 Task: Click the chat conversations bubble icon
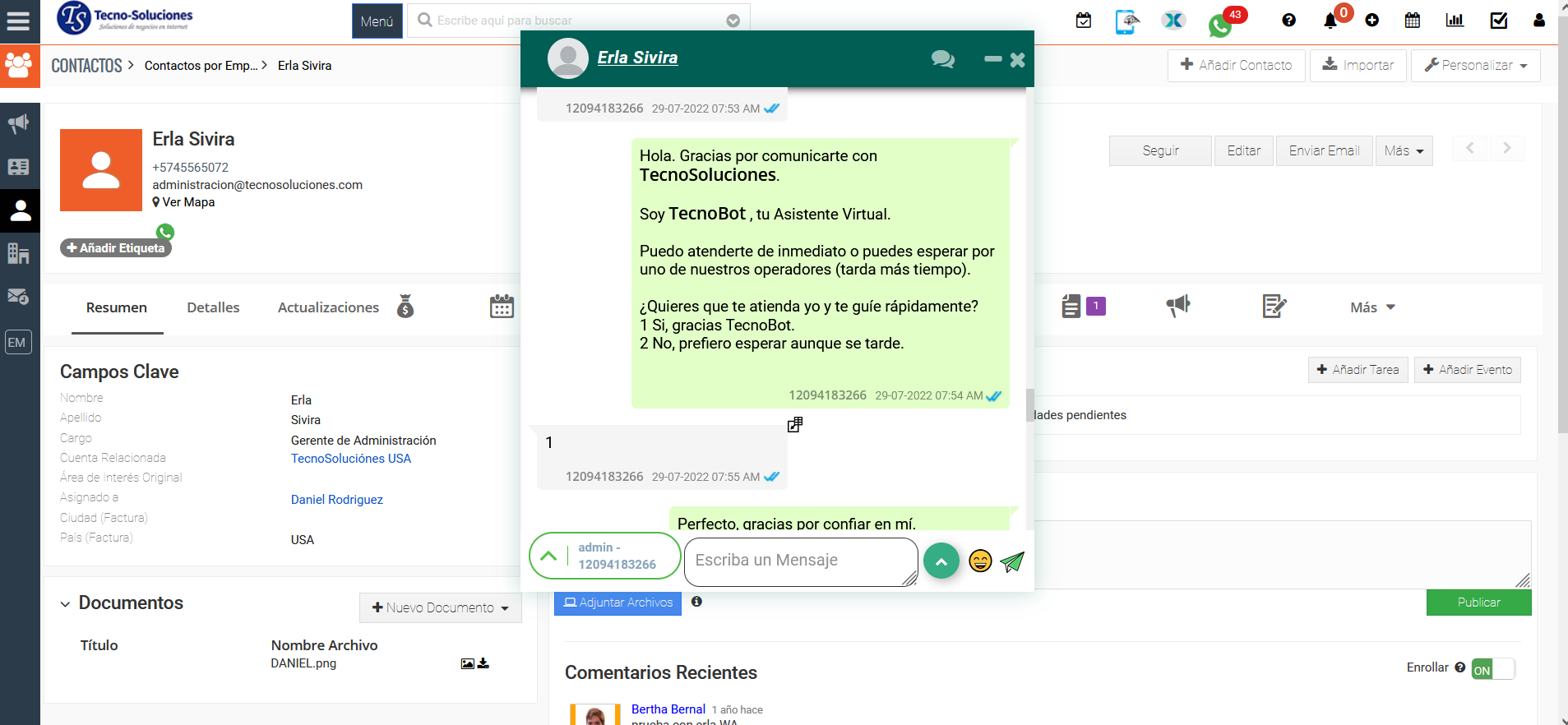pos(942,59)
